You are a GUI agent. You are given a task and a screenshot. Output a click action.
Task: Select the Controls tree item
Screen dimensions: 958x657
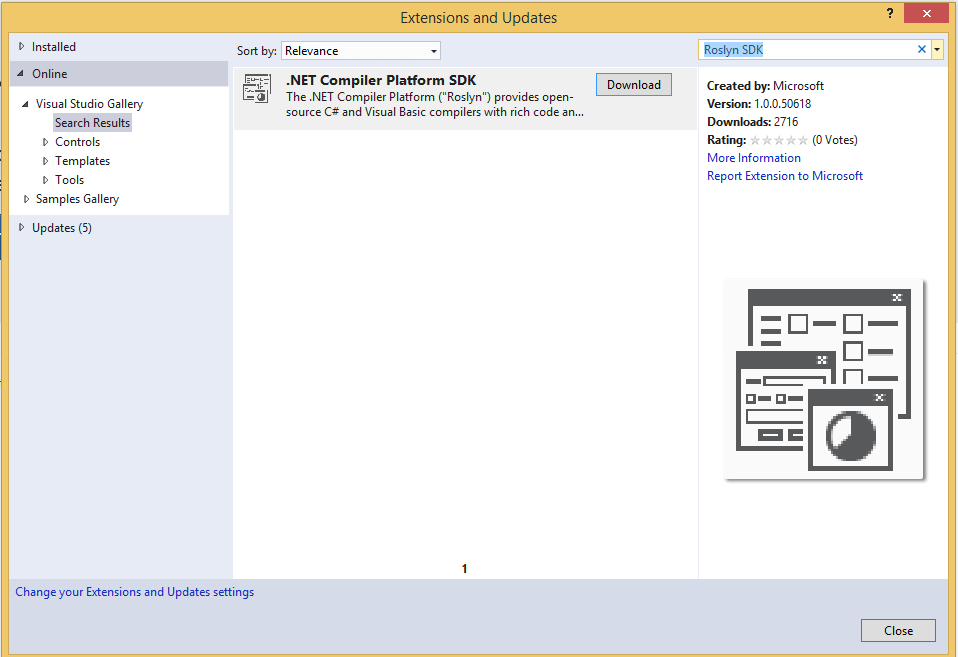pyautogui.click(x=78, y=142)
